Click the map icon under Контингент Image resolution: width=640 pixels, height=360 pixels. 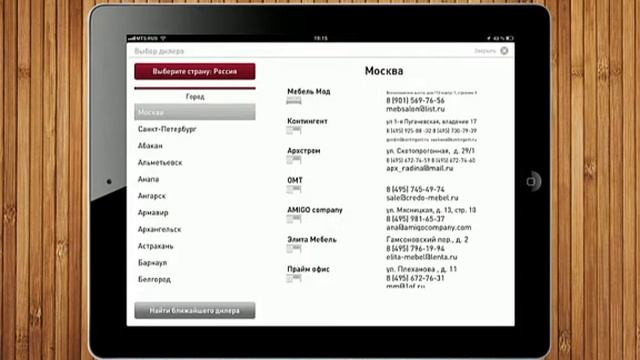(x=294, y=130)
